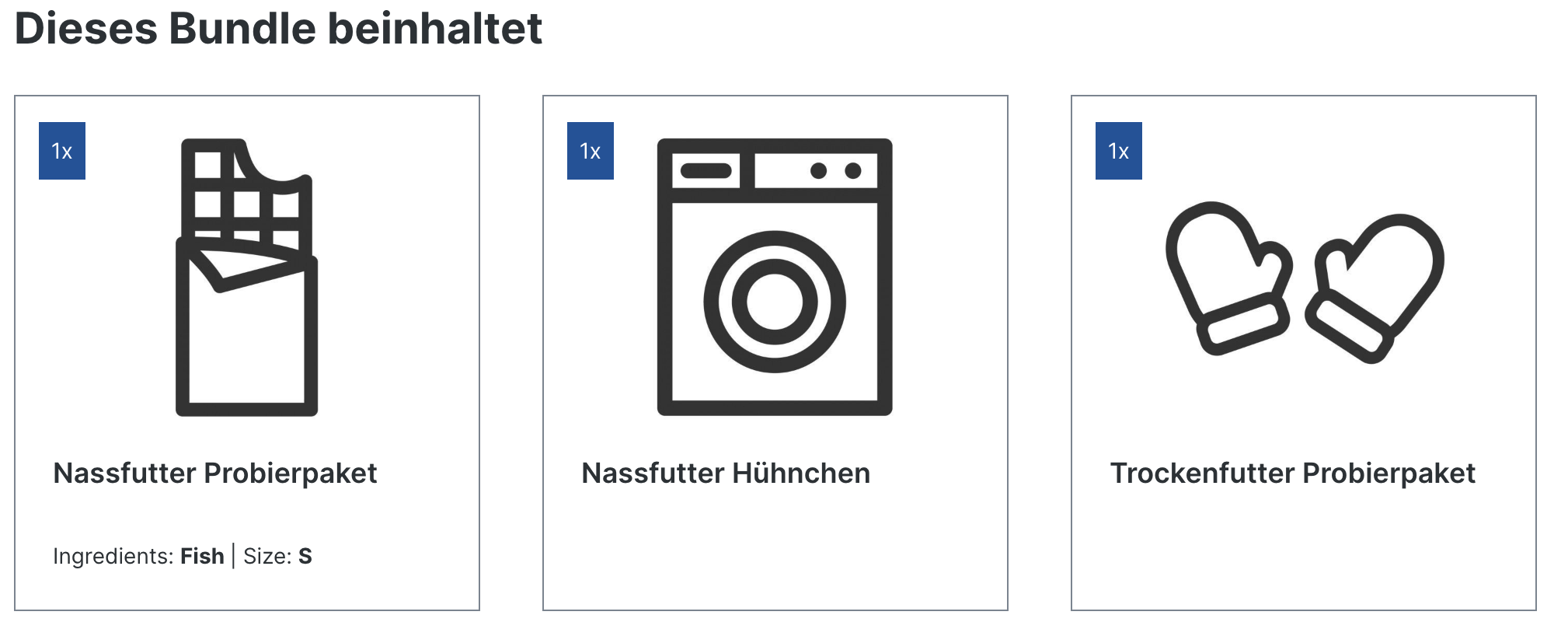The width and height of the screenshot is (1568, 636).
Task: Click the mittens product image
Action: [x=1304, y=281]
